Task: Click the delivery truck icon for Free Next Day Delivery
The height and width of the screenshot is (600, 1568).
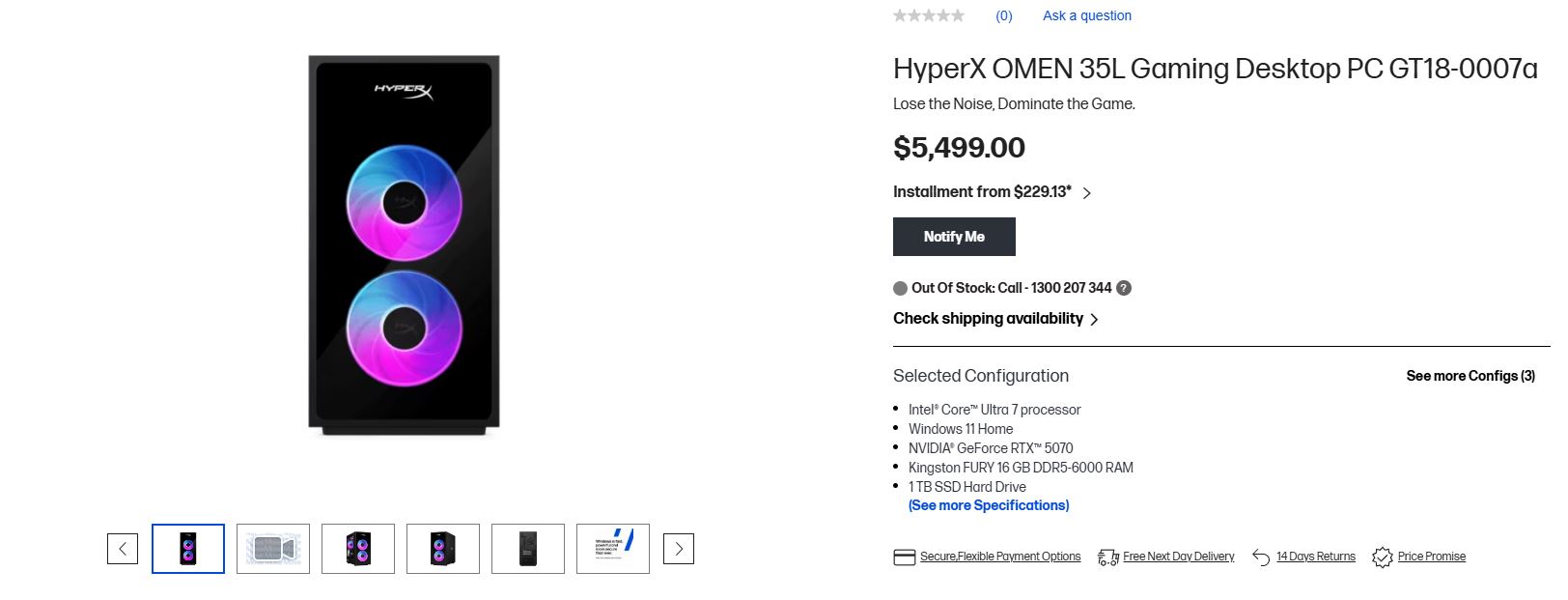Action: (x=1106, y=557)
